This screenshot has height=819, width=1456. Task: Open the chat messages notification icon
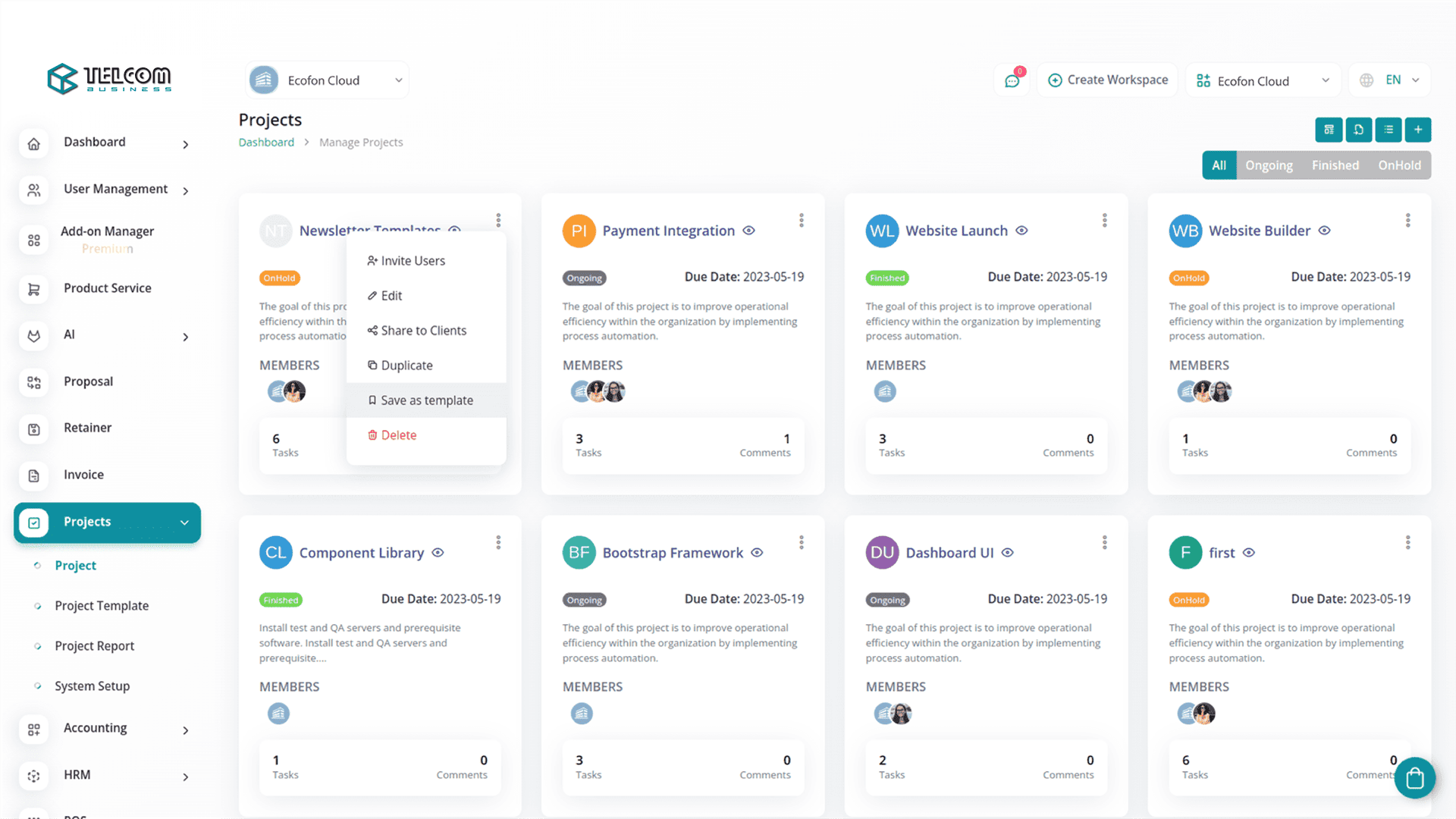tap(1012, 80)
